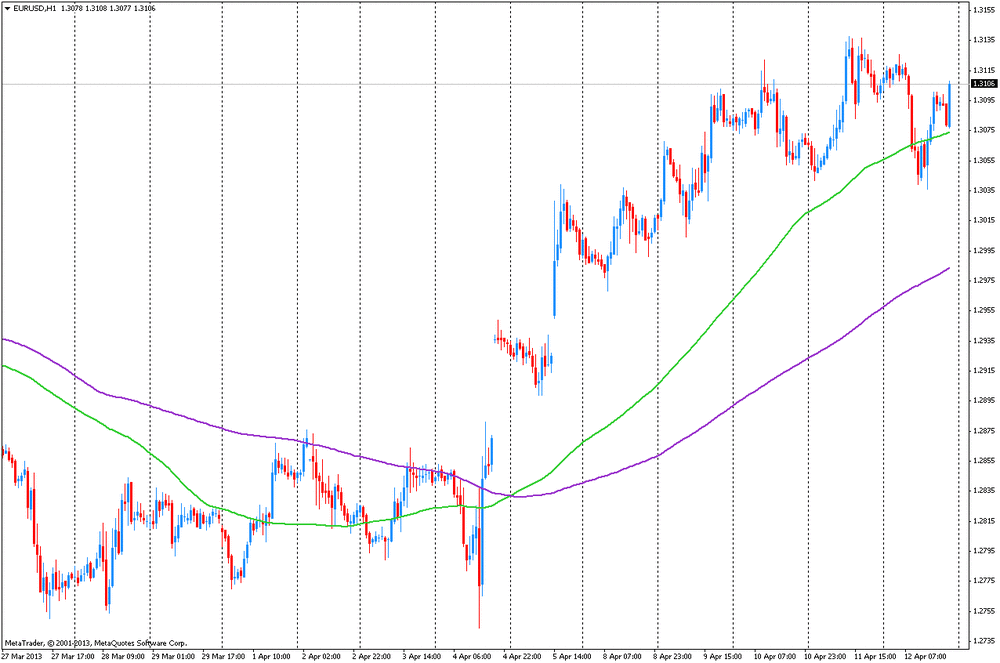Screen dimensions: 1000x663
Task: Click the triangle arrow beside EURUSD,H1
Action: click(7, 8)
